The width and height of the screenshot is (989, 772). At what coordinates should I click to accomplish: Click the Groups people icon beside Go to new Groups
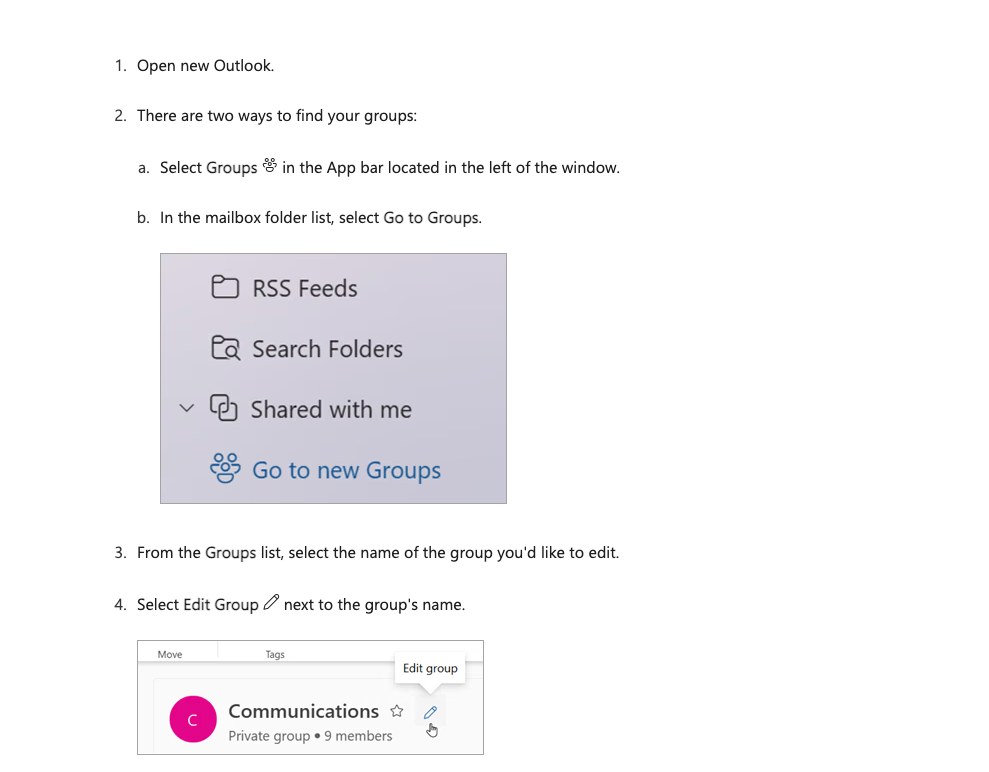pos(225,469)
